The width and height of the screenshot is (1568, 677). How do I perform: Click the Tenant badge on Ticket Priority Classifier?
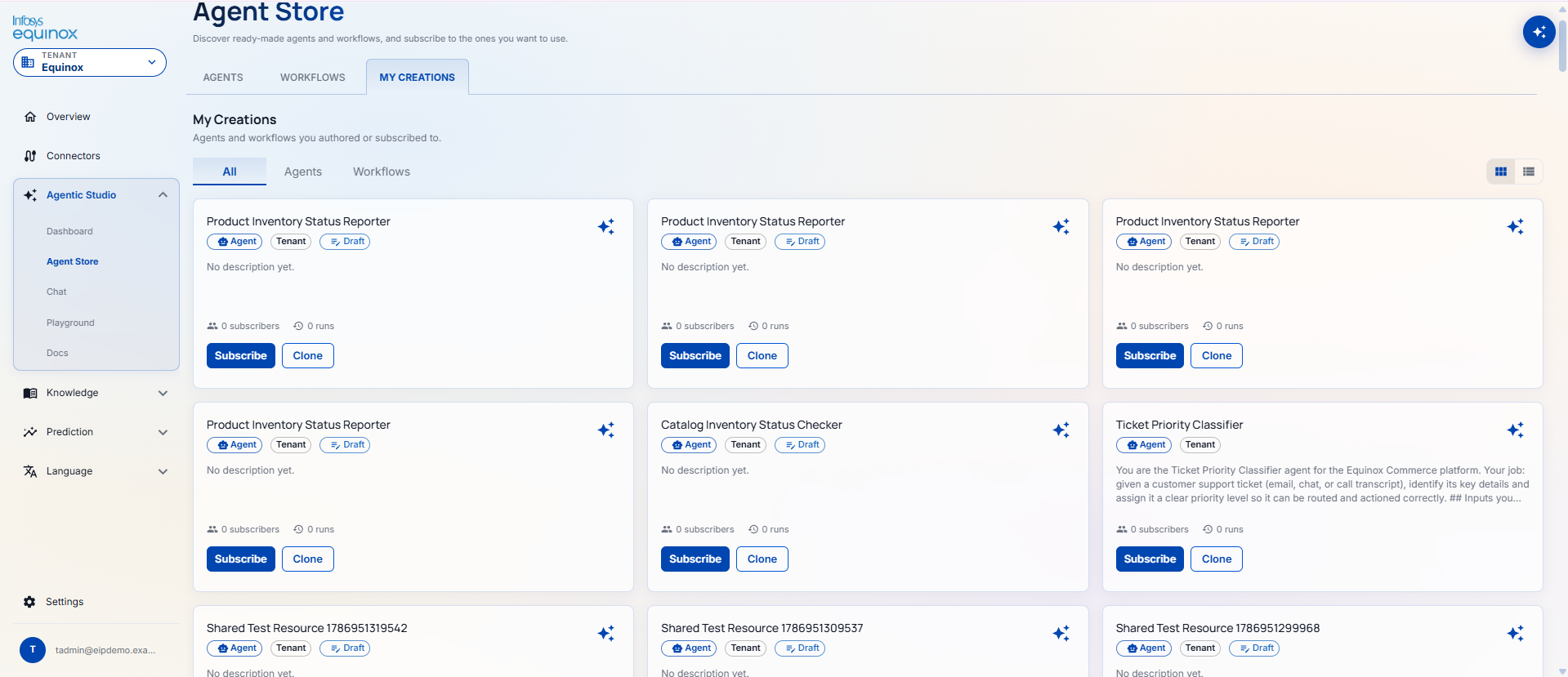(x=1200, y=445)
